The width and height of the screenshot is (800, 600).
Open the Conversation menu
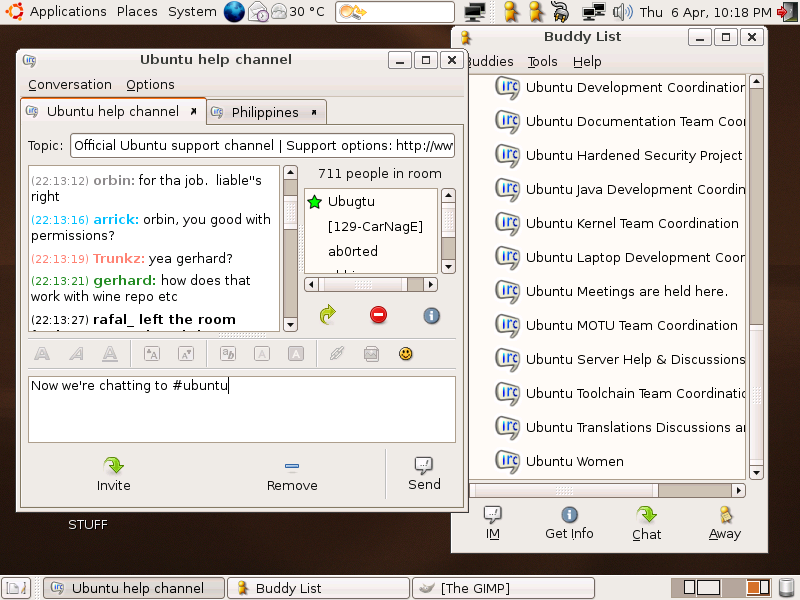point(70,85)
